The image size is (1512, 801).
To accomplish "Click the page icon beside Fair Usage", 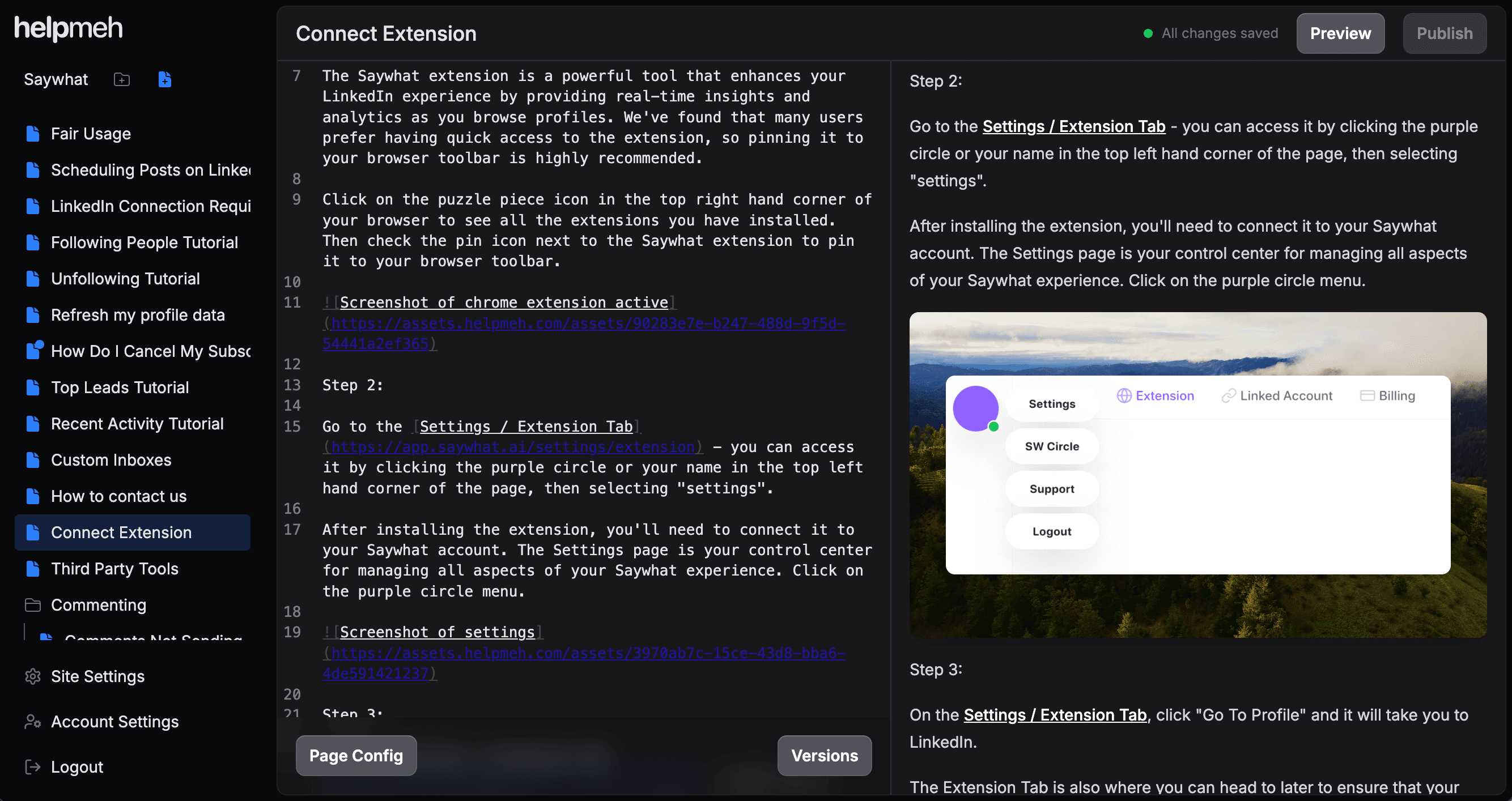I will [x=33, y=133].
